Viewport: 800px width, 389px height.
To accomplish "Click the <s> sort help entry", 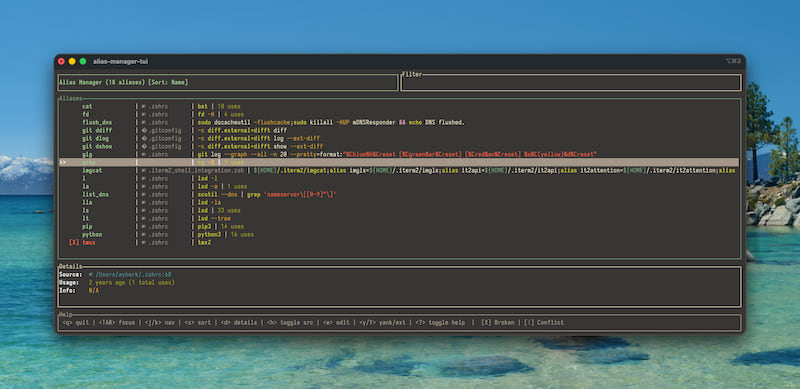I will pos(198,323).
